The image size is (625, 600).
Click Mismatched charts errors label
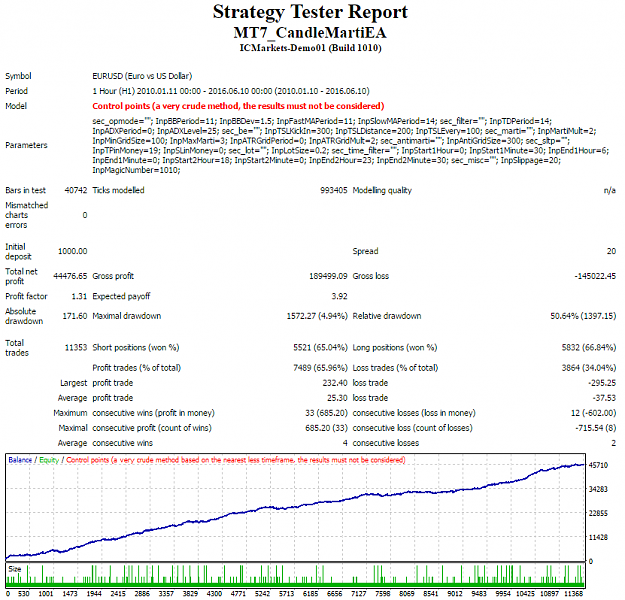point(27,215)
